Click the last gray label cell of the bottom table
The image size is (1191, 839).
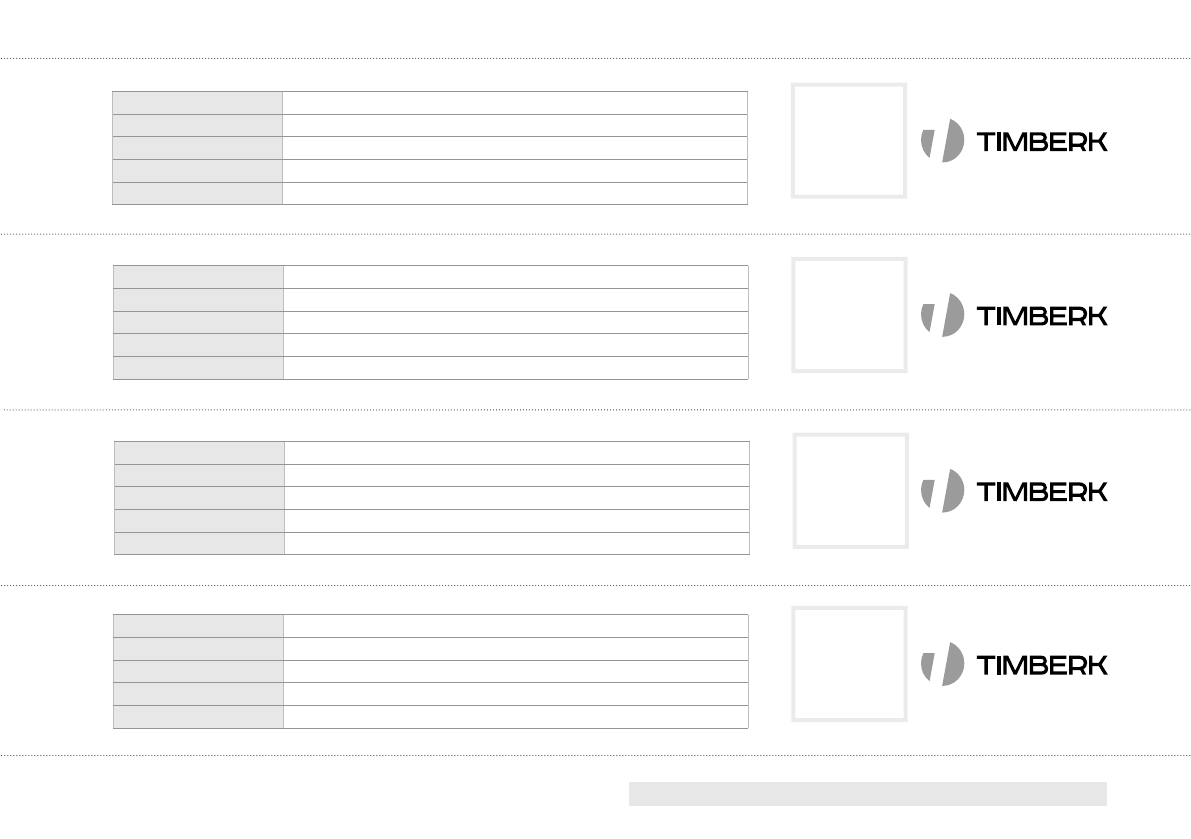coord(198,717)
